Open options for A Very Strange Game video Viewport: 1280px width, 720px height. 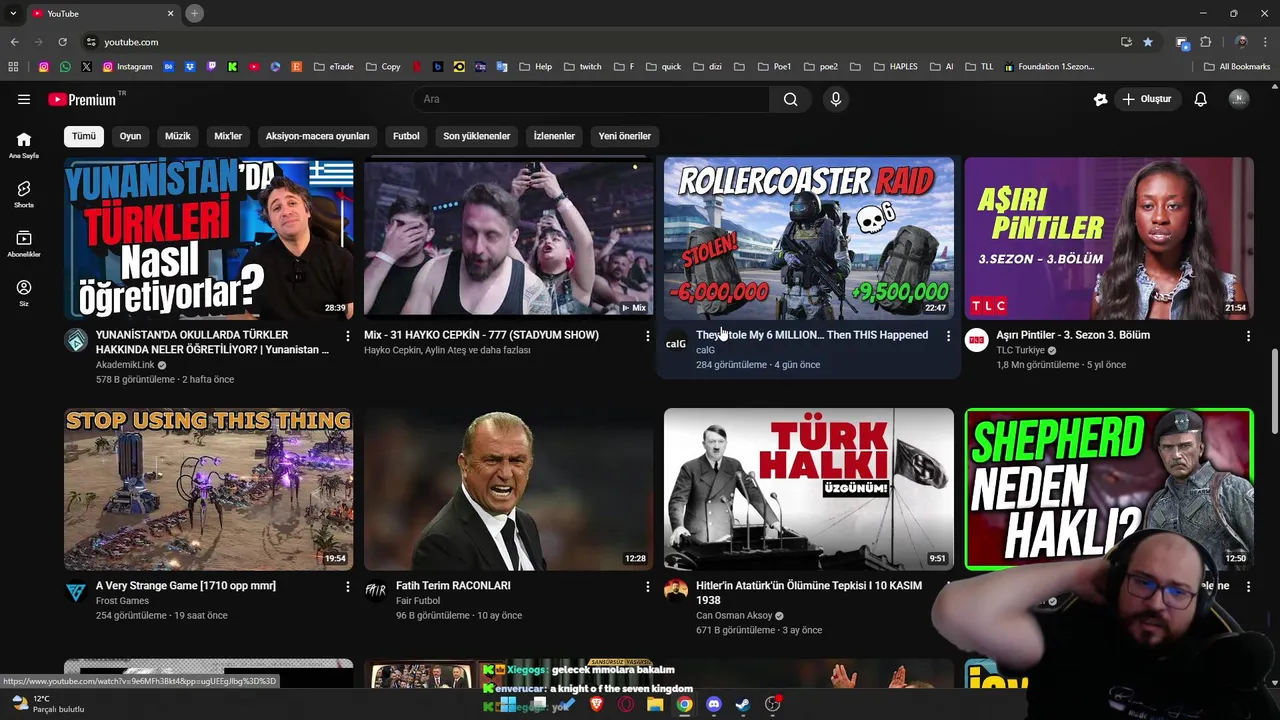coord(348,586)
